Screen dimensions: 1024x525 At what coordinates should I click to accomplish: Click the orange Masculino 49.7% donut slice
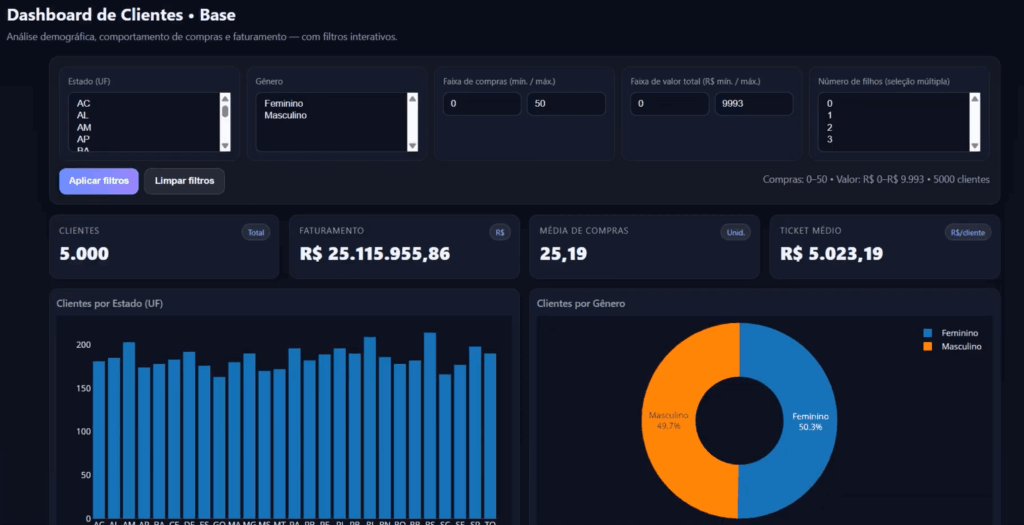(667, 421)
